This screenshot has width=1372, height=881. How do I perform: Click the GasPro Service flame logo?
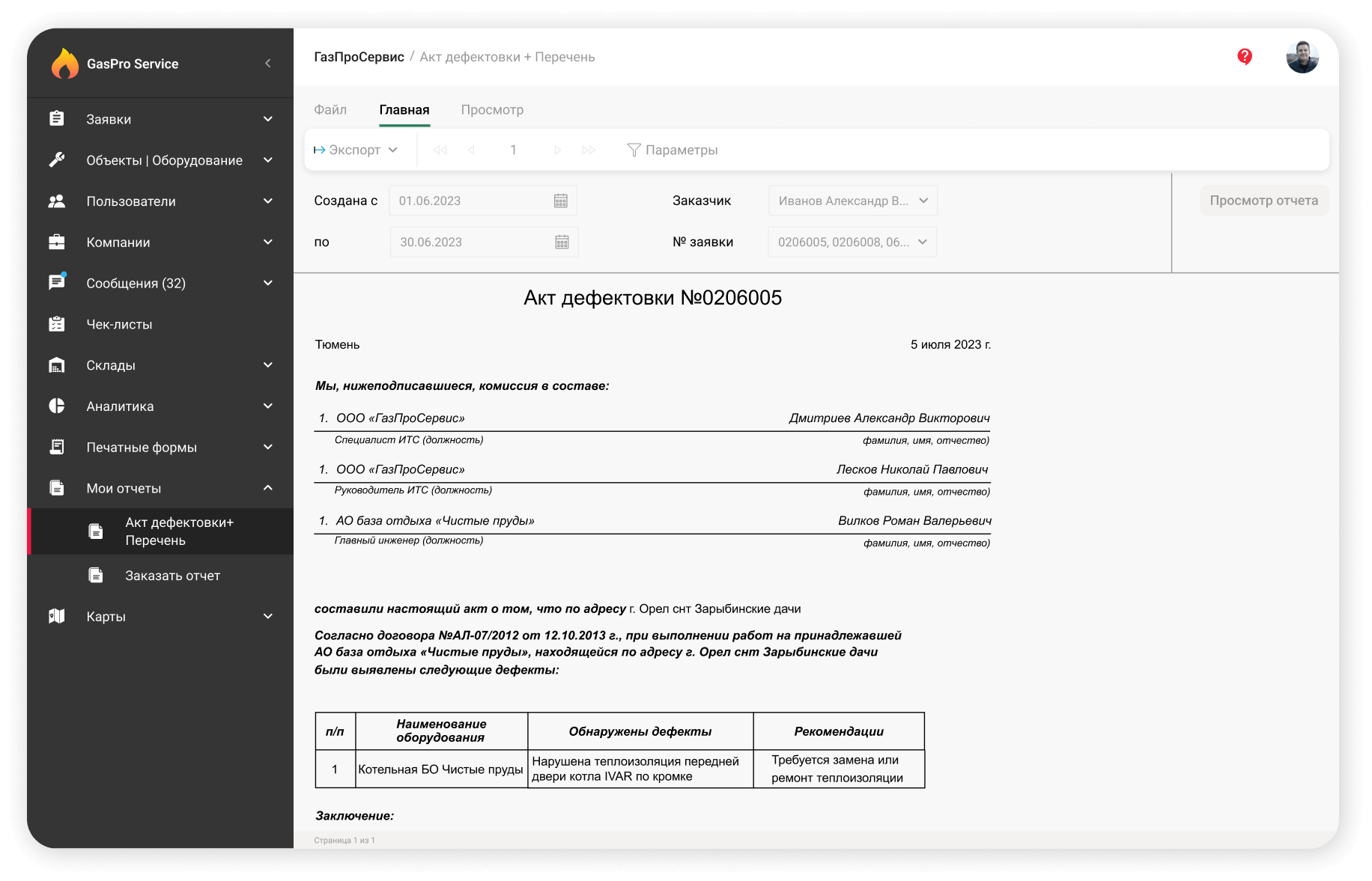[x=66, y=64]
